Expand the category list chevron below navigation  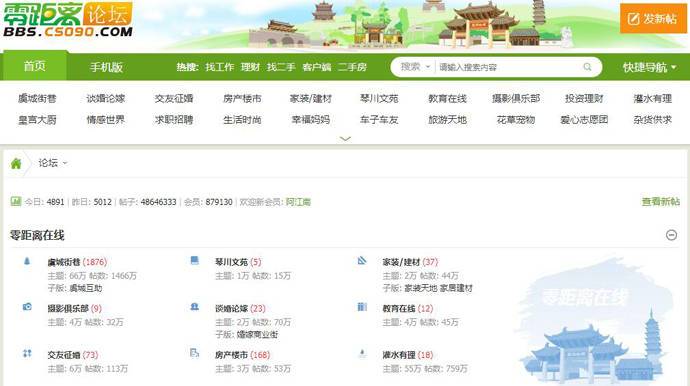(345, 139)
